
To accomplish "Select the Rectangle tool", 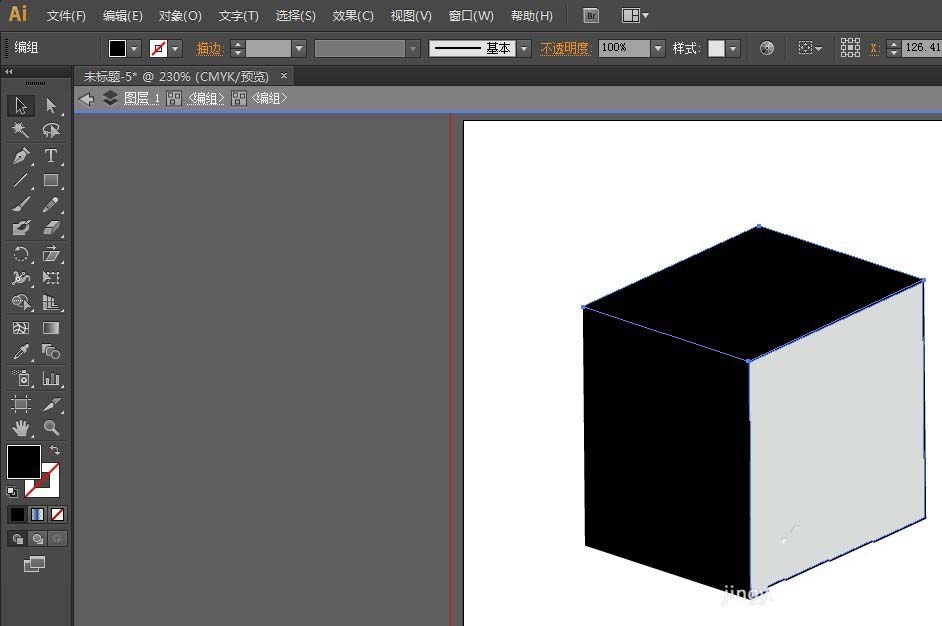I will coord(51,181).
